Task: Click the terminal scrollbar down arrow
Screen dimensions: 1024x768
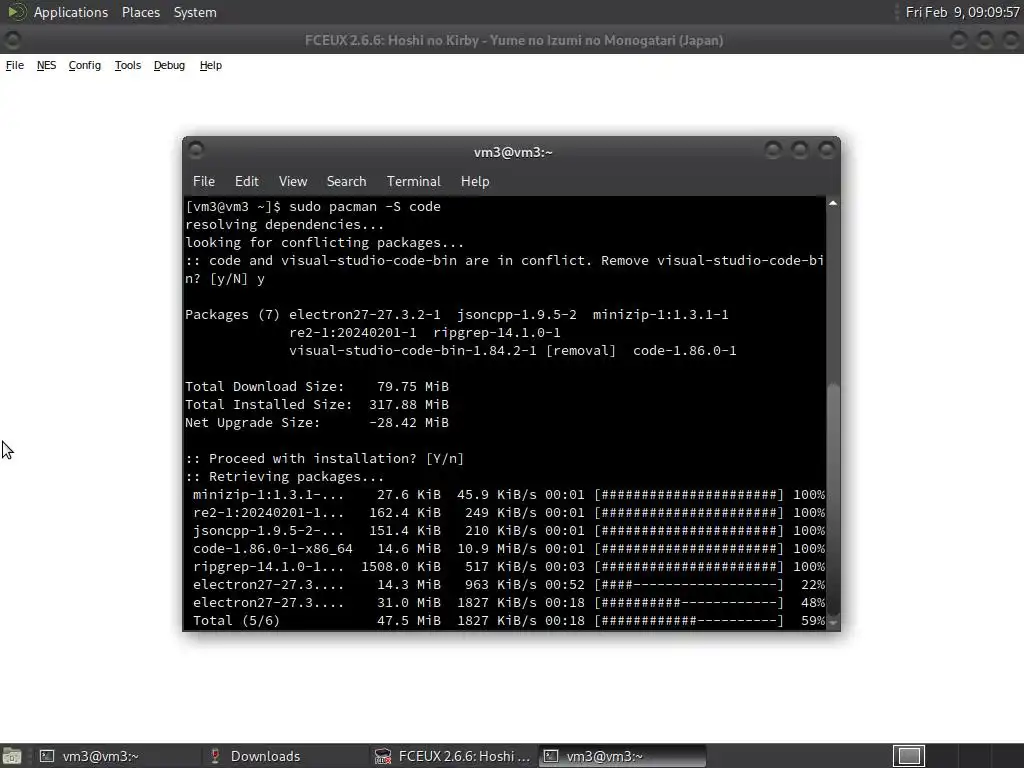Action: 833,623
